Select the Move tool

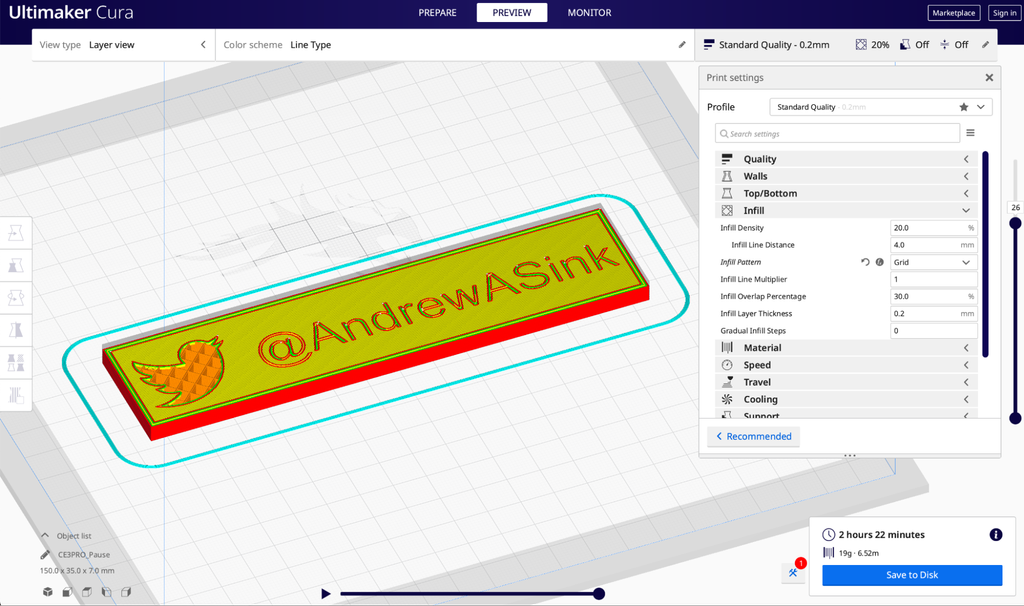tap(16, 231)
